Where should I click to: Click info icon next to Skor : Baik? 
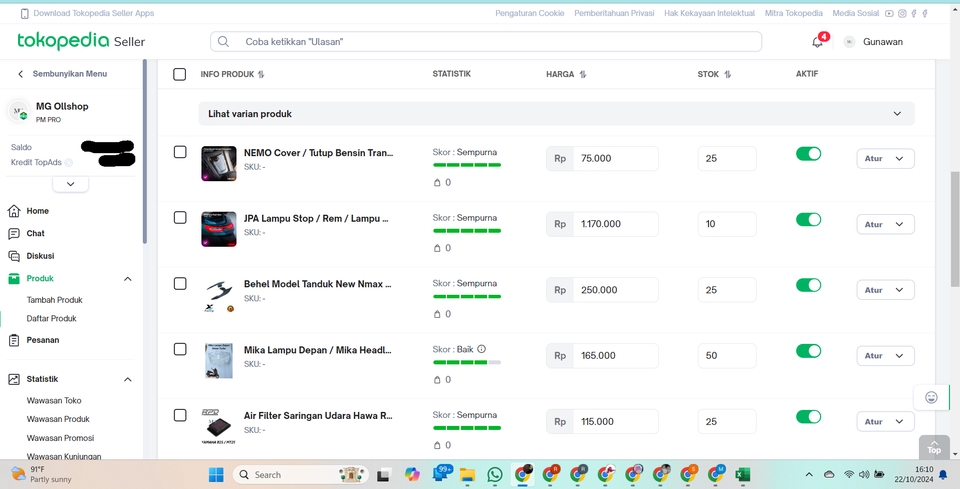[481, 349]
